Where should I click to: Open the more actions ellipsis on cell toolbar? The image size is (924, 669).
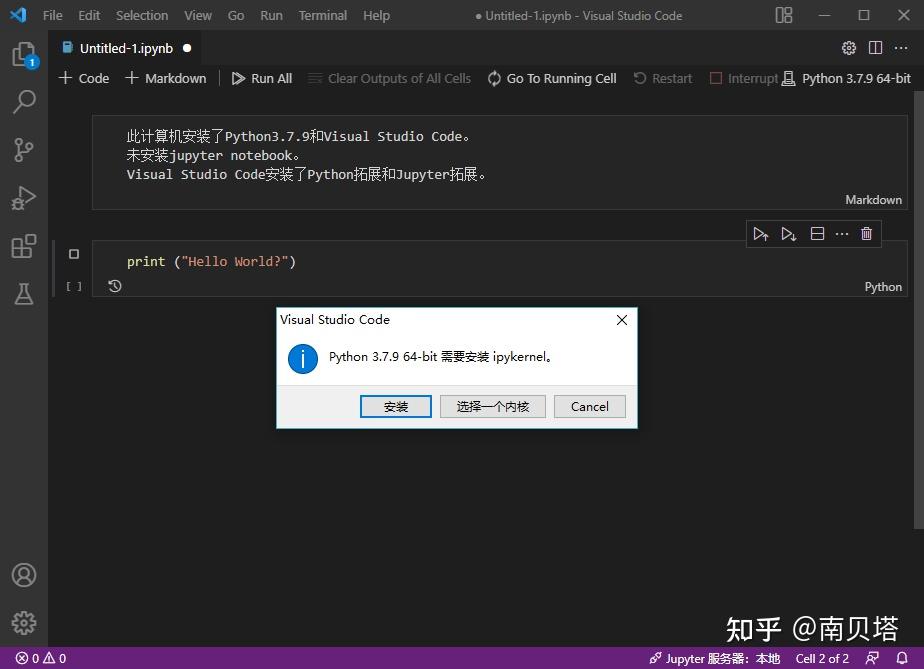click(x=841, y=233)
